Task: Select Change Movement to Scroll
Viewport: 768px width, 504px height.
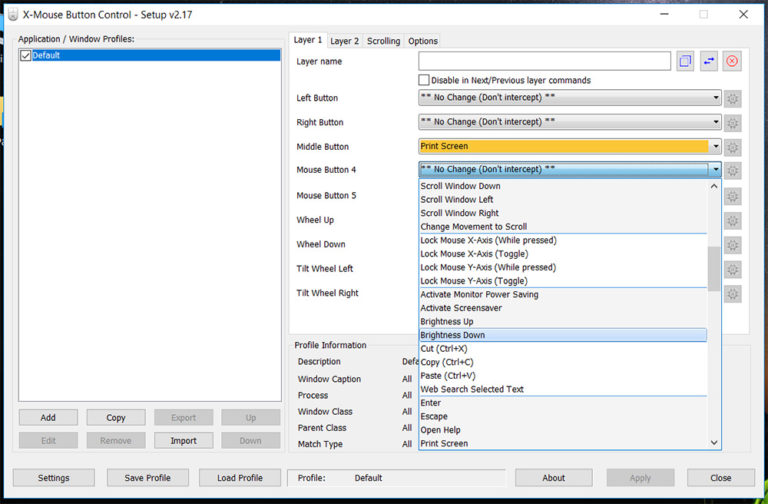Action: coord(563,227)
